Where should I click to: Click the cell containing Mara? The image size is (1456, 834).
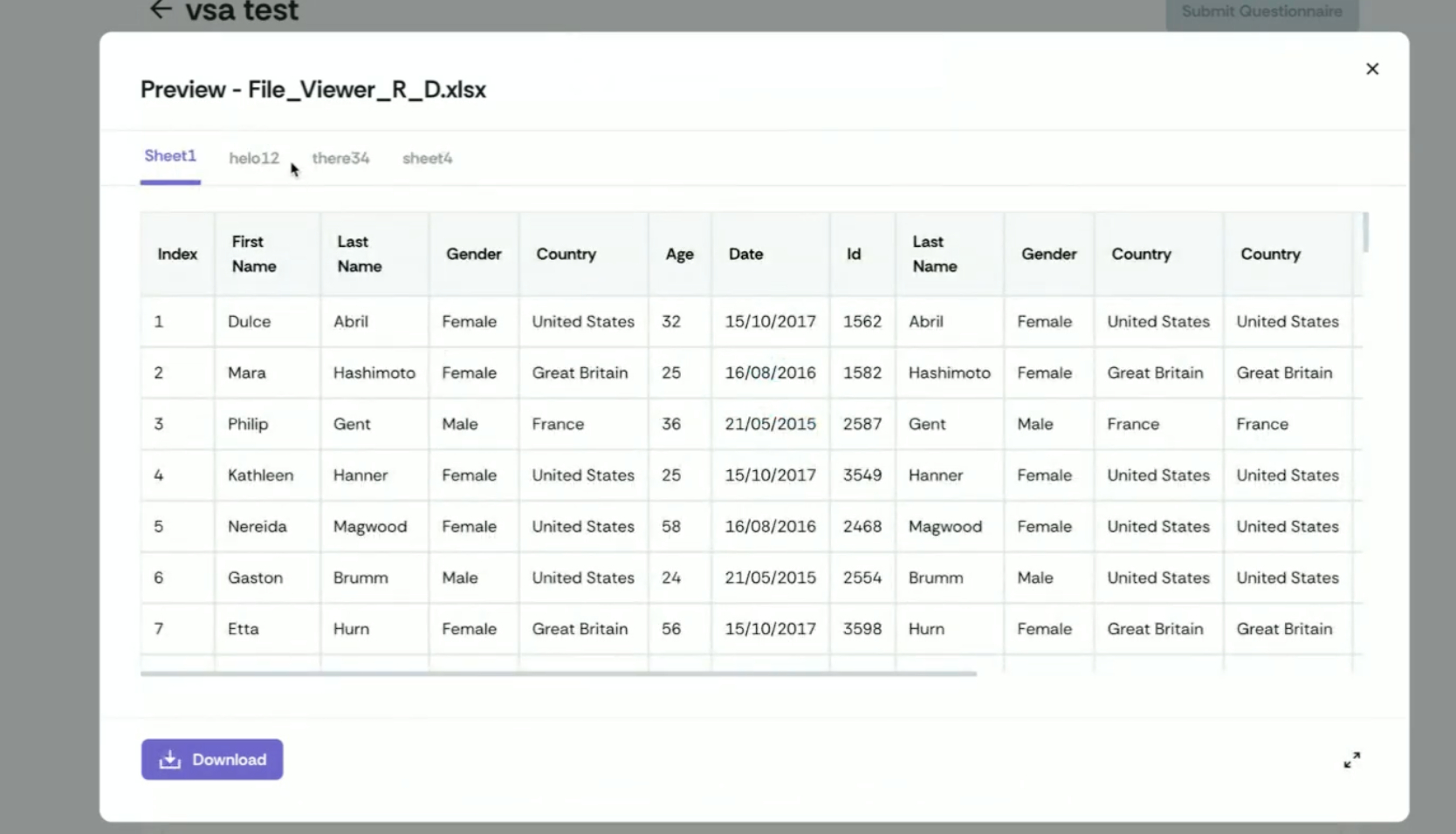(x=267, y=373)
